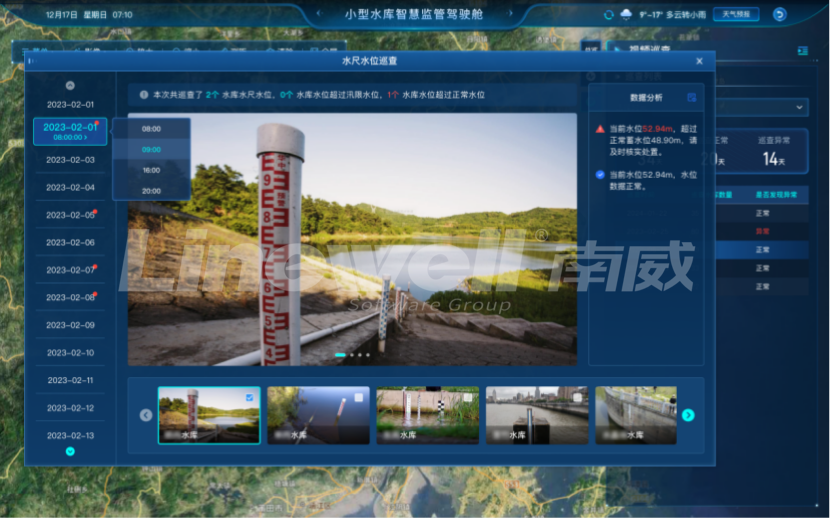Click the info icon in patrol summary
Image resolution: width=830 pixels, height=518 pixels.
tap(144, 94)
